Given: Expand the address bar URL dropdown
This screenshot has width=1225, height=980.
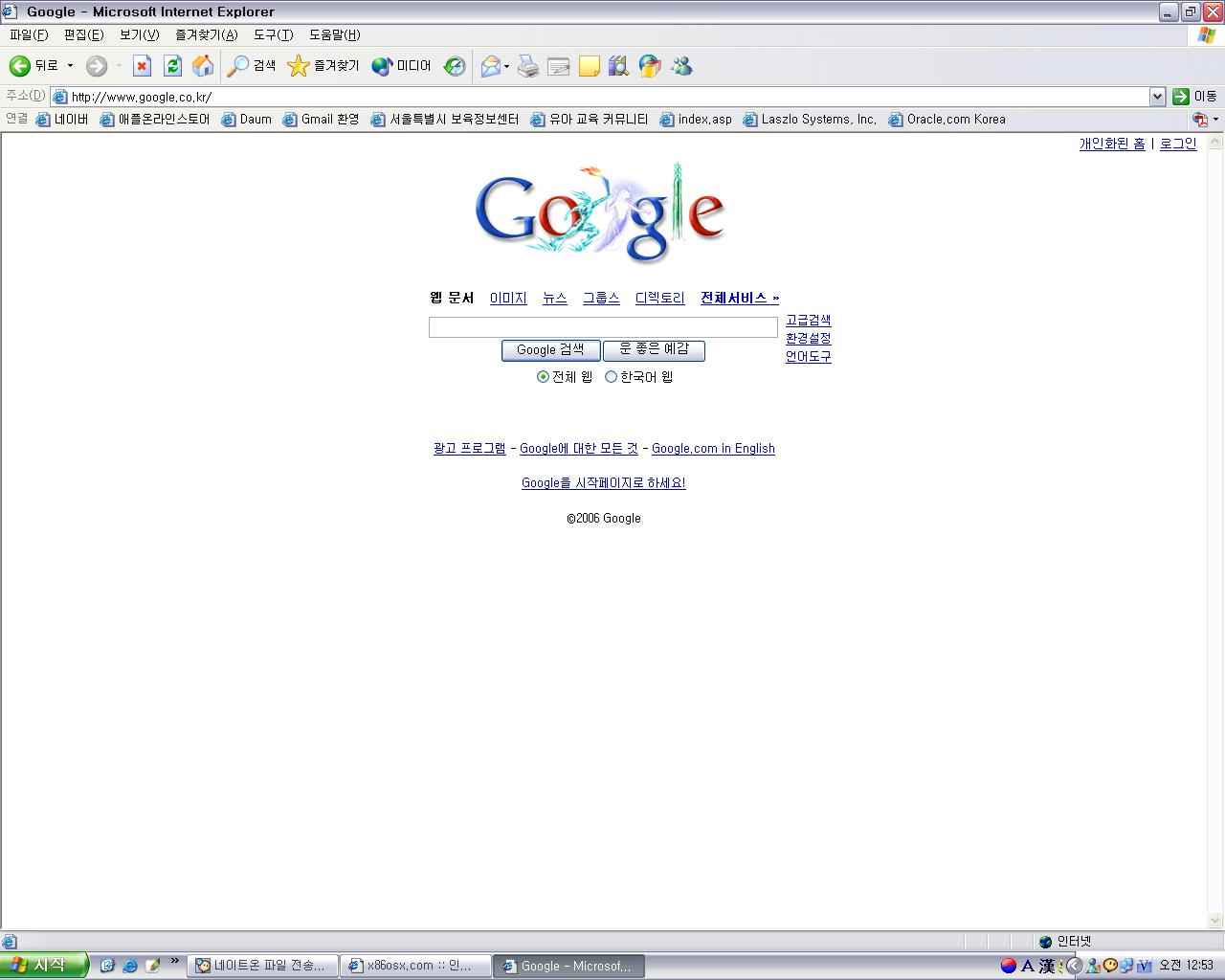Looking at the screenshot, I should [1157, 97].
